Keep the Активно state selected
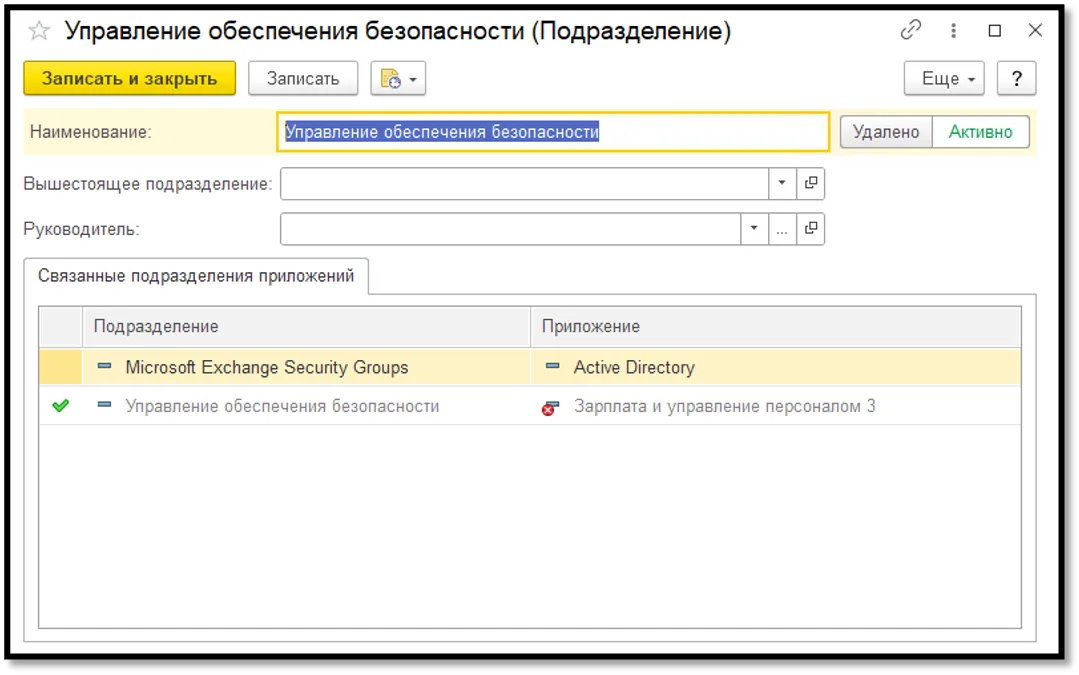 [979, 131]
